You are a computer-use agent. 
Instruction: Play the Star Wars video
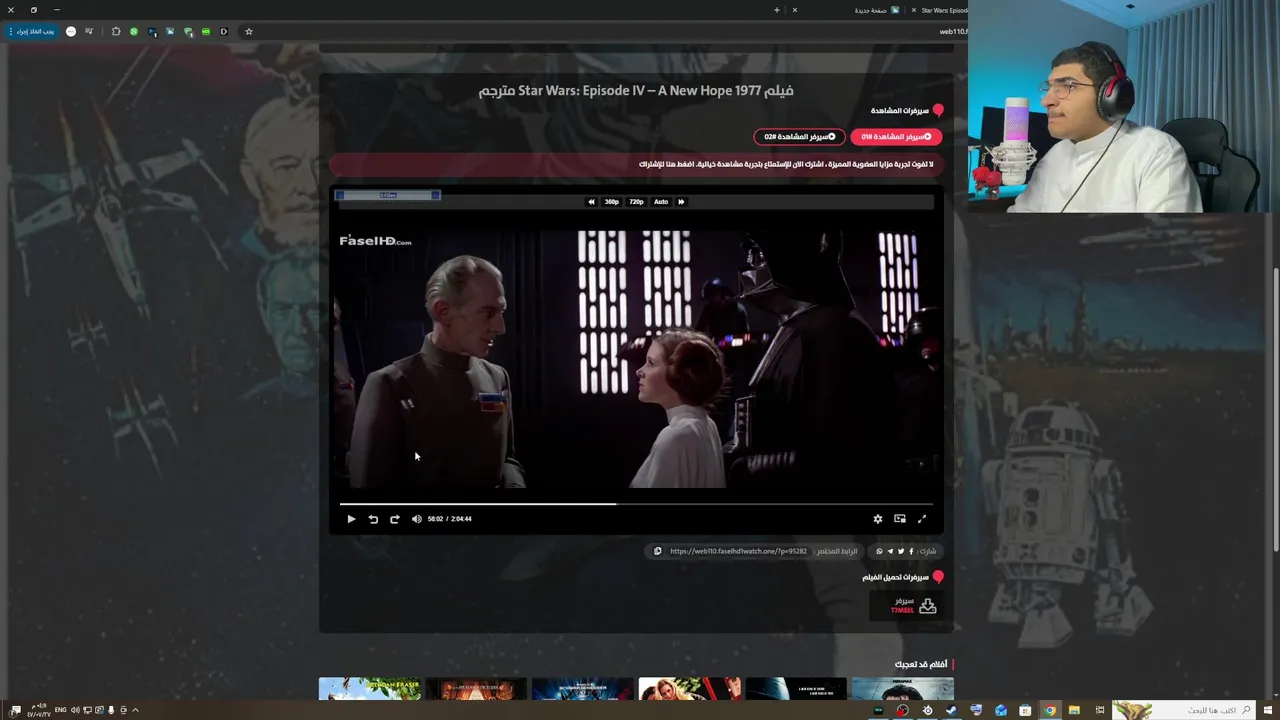point(351,519)
